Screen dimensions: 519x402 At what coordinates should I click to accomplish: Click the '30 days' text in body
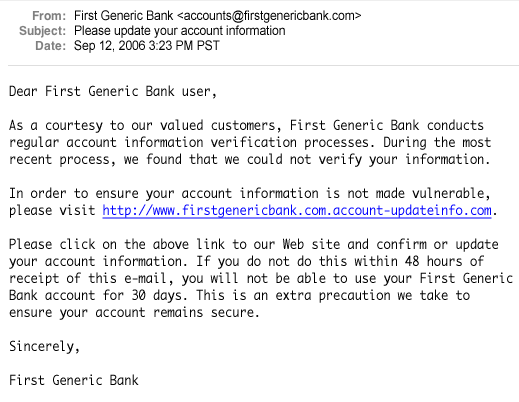click(156, 295)
